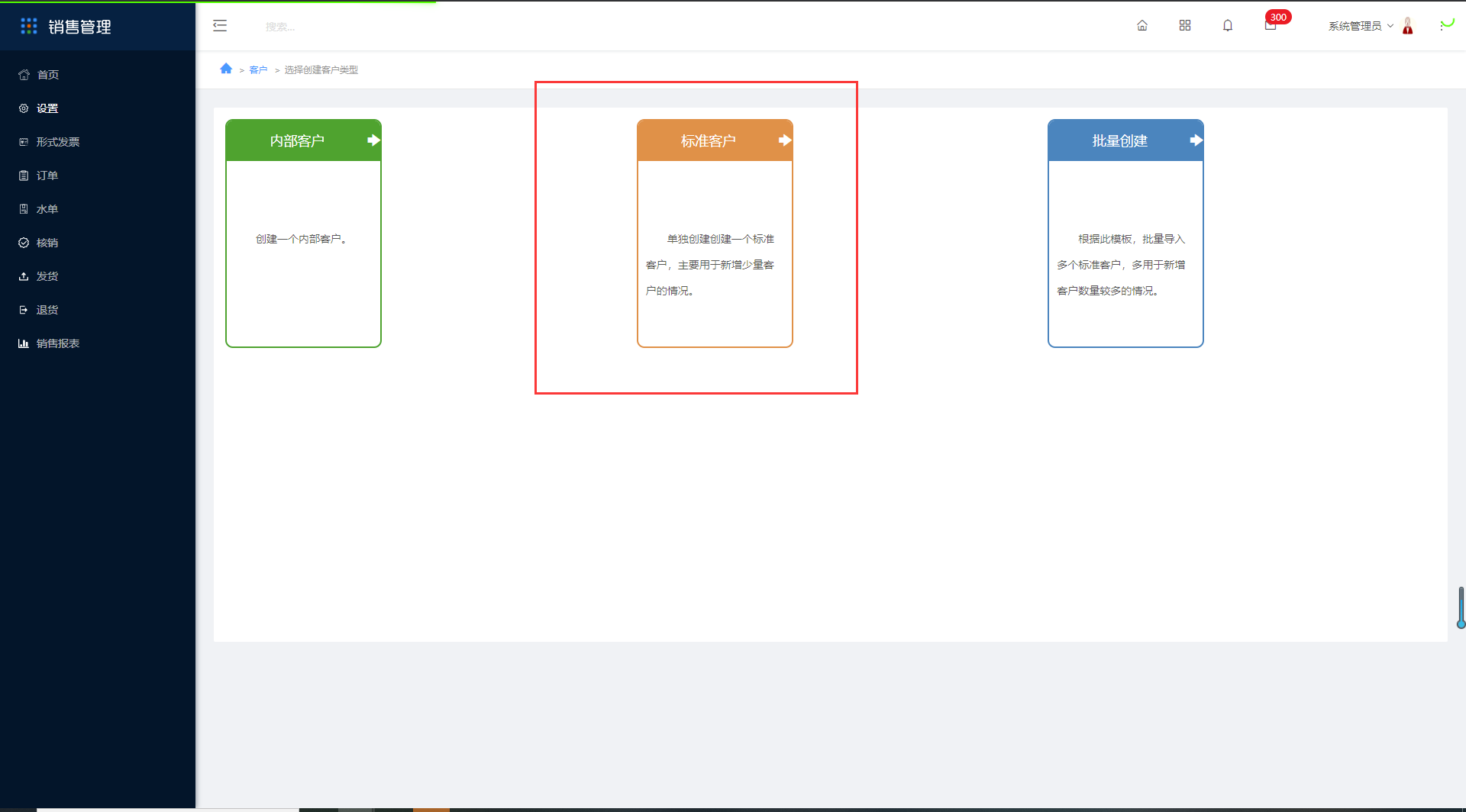
Task: Open the 形式发票 menu item
Action: click(x=98, y=142)
